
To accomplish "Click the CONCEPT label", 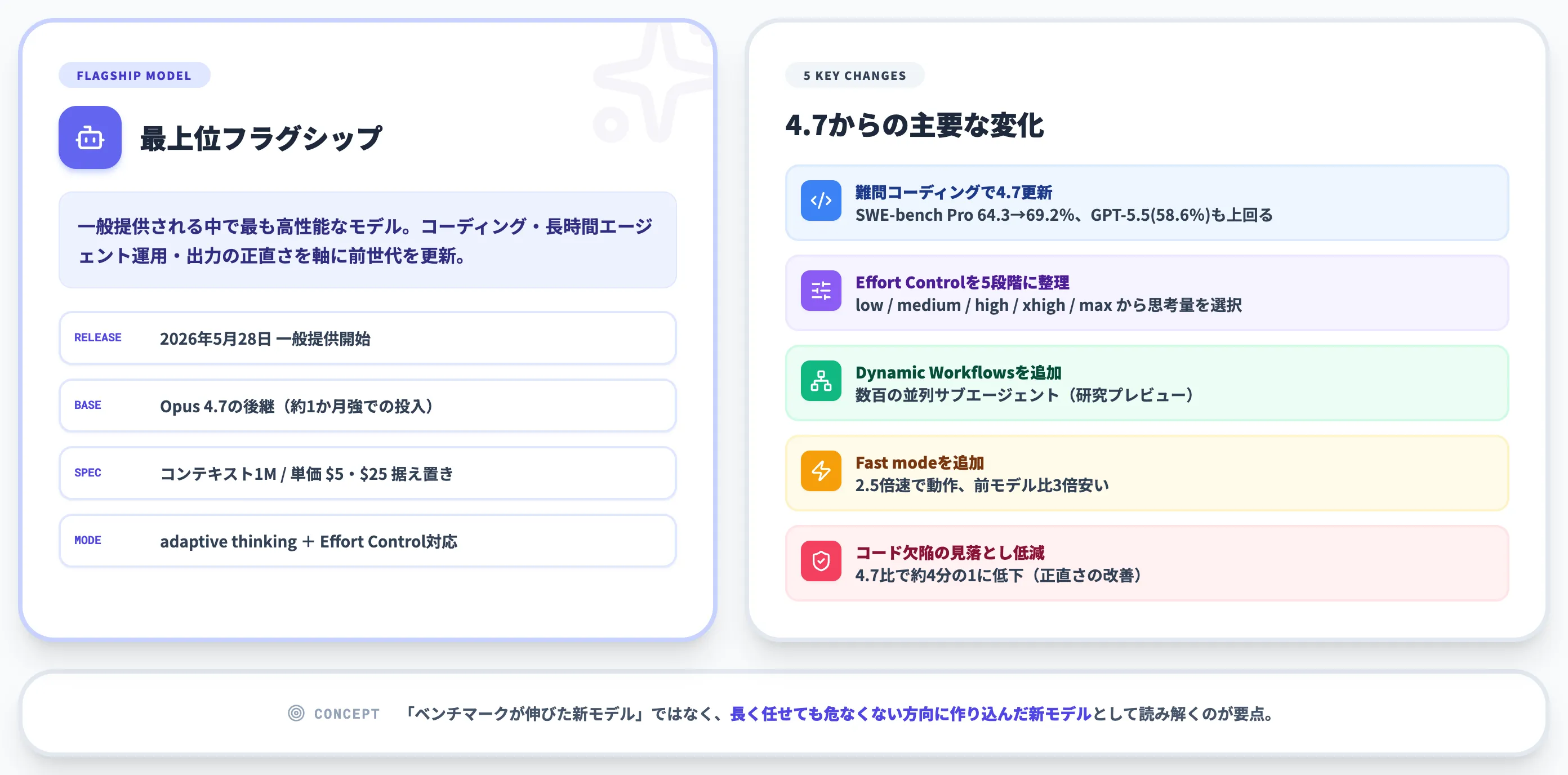I will click(346, 714).
